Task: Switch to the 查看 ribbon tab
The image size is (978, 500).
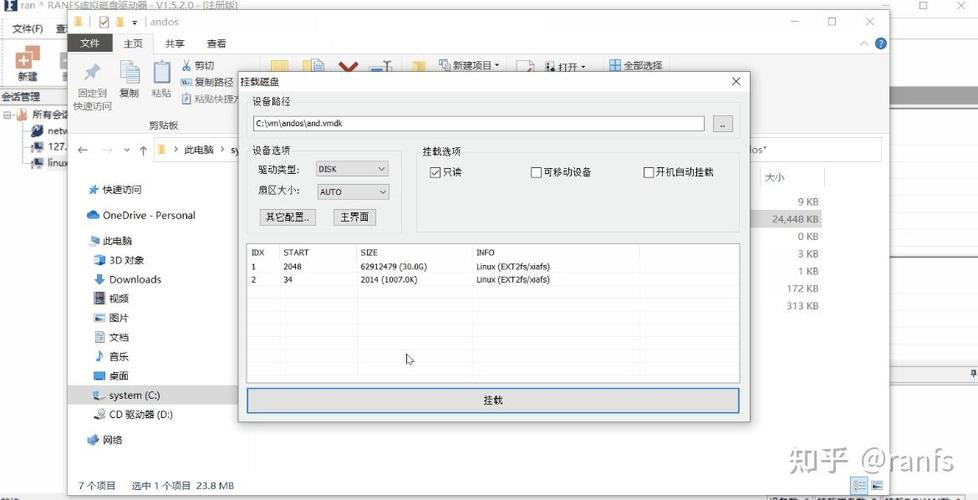Action: [x=216, y=44]
